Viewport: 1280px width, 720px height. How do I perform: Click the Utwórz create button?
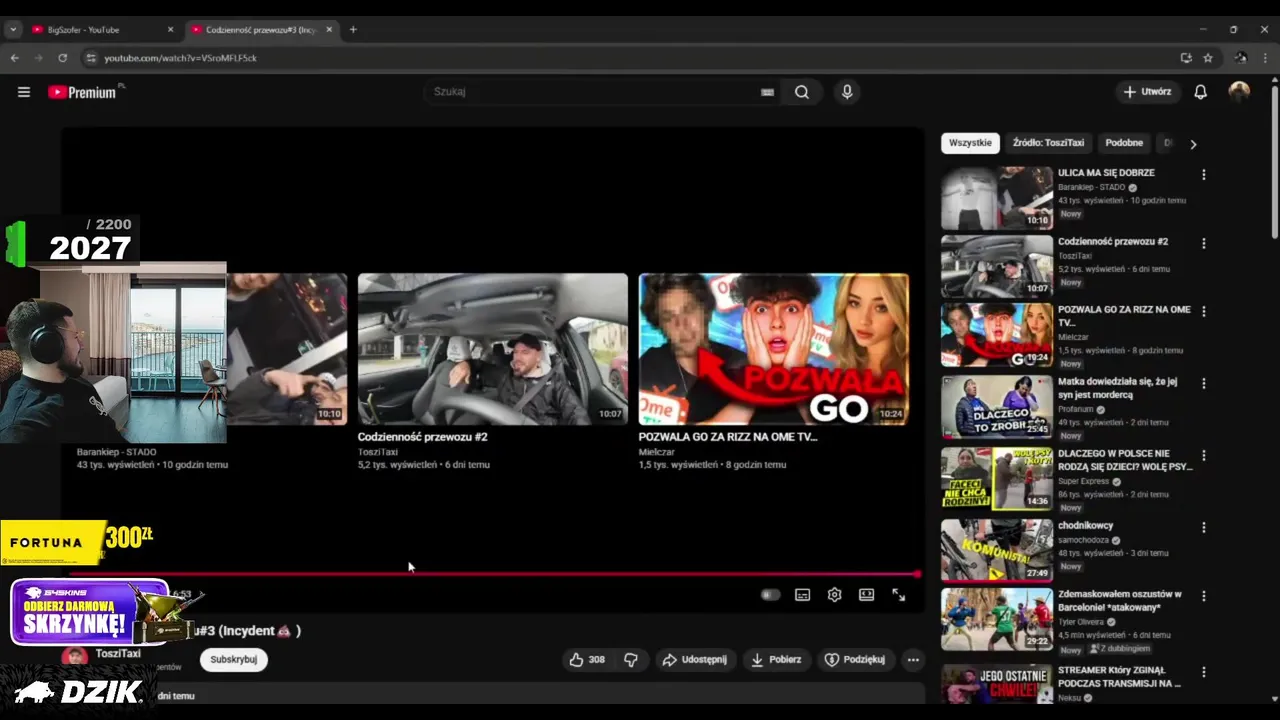1147,92
